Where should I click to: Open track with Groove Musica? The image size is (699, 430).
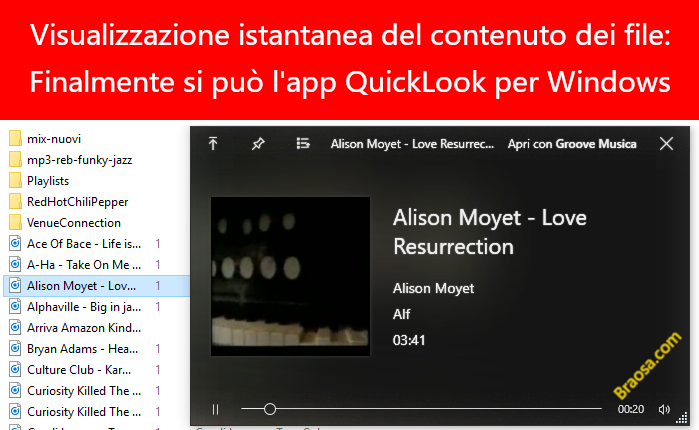coord(571,144)
